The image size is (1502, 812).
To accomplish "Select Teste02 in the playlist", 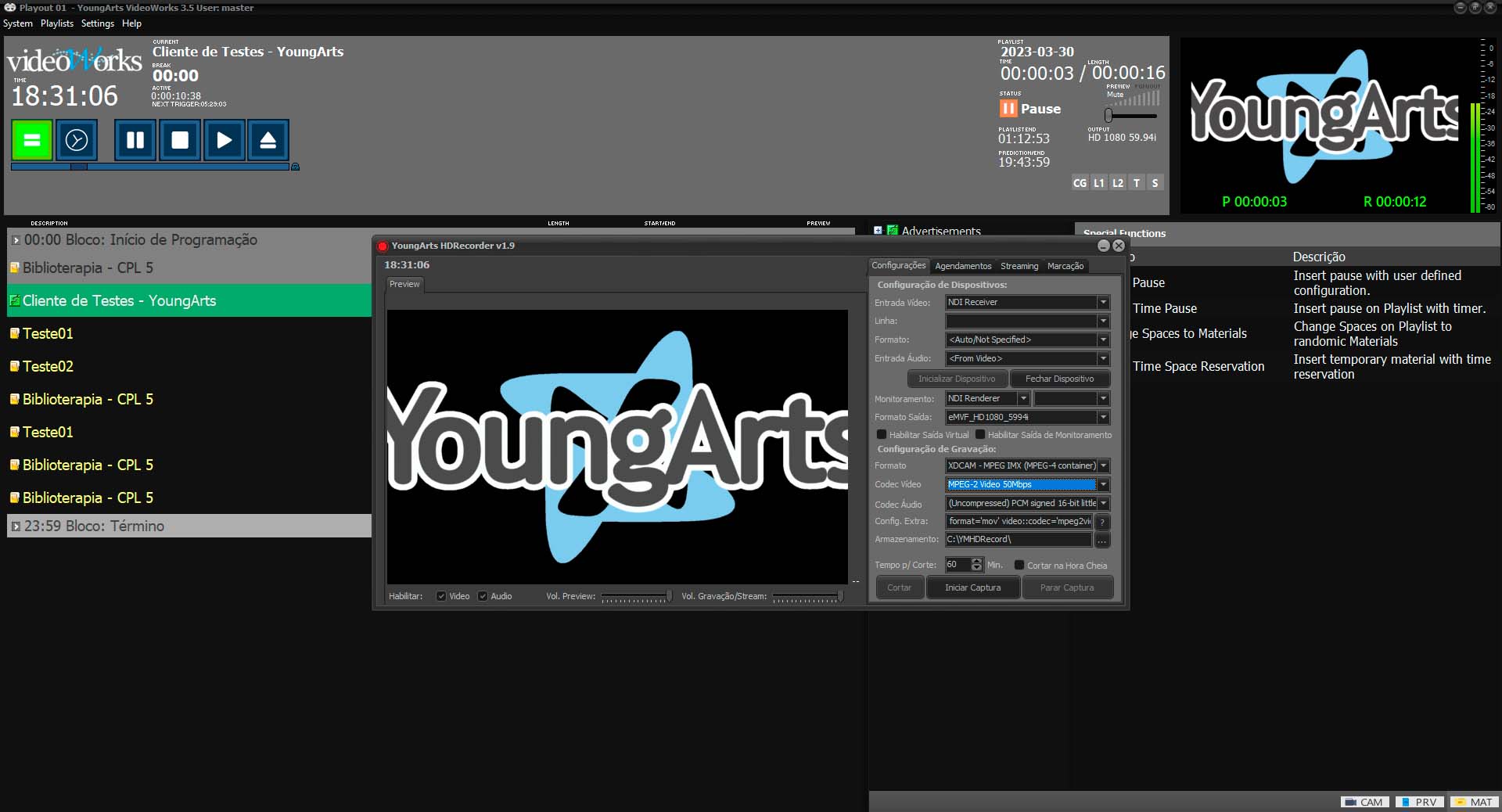I will (x=47, y=366).
